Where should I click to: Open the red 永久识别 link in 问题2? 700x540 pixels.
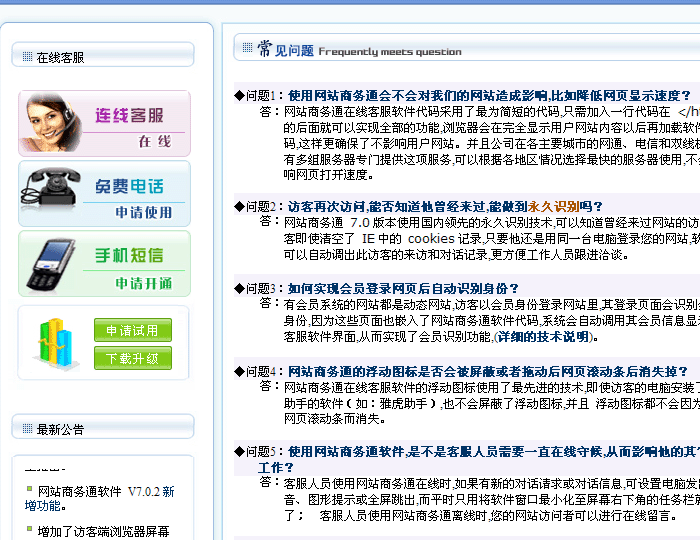(x=551, y=206)
